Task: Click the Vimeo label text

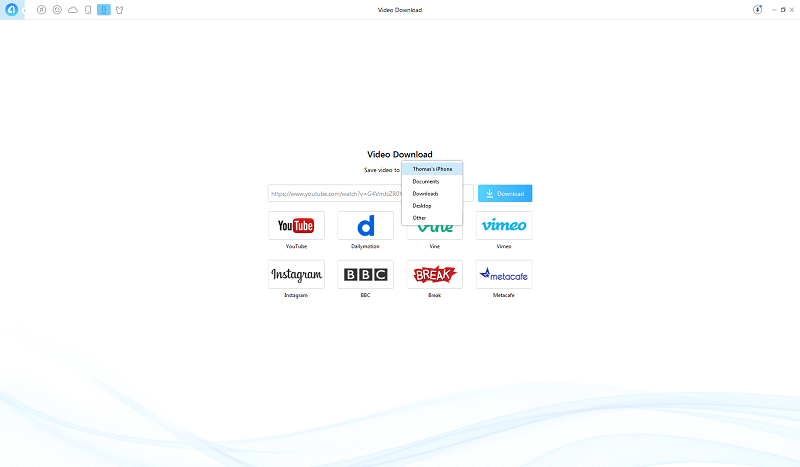Action: click(x=504, y=247)
